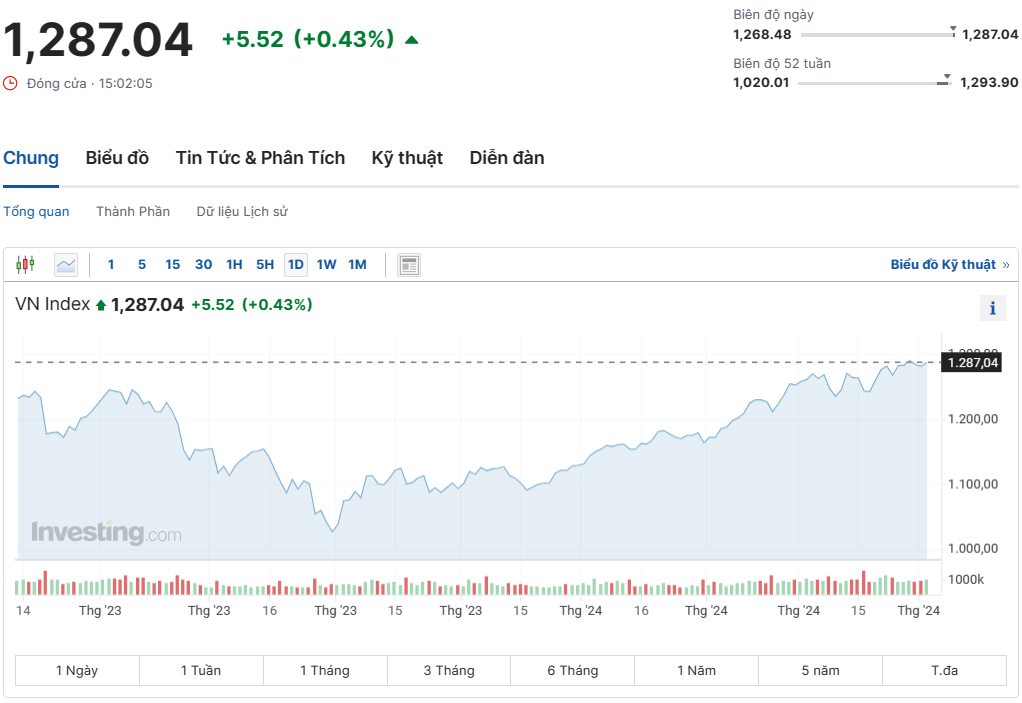Switch to candlestick chart type
Viewport: 1022px width, 703px height.
click(x=25, y=265)
